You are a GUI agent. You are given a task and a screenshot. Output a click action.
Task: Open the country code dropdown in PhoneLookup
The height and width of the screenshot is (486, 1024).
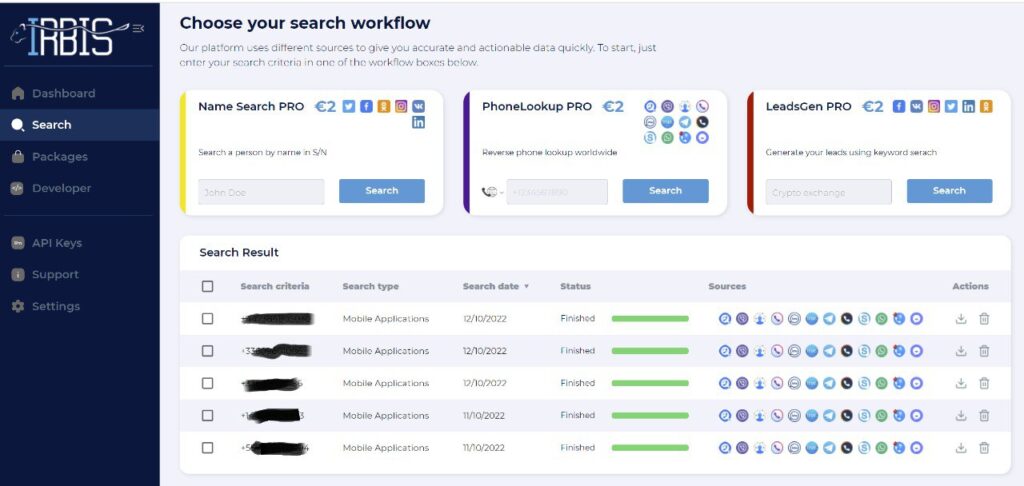(492, 192)
